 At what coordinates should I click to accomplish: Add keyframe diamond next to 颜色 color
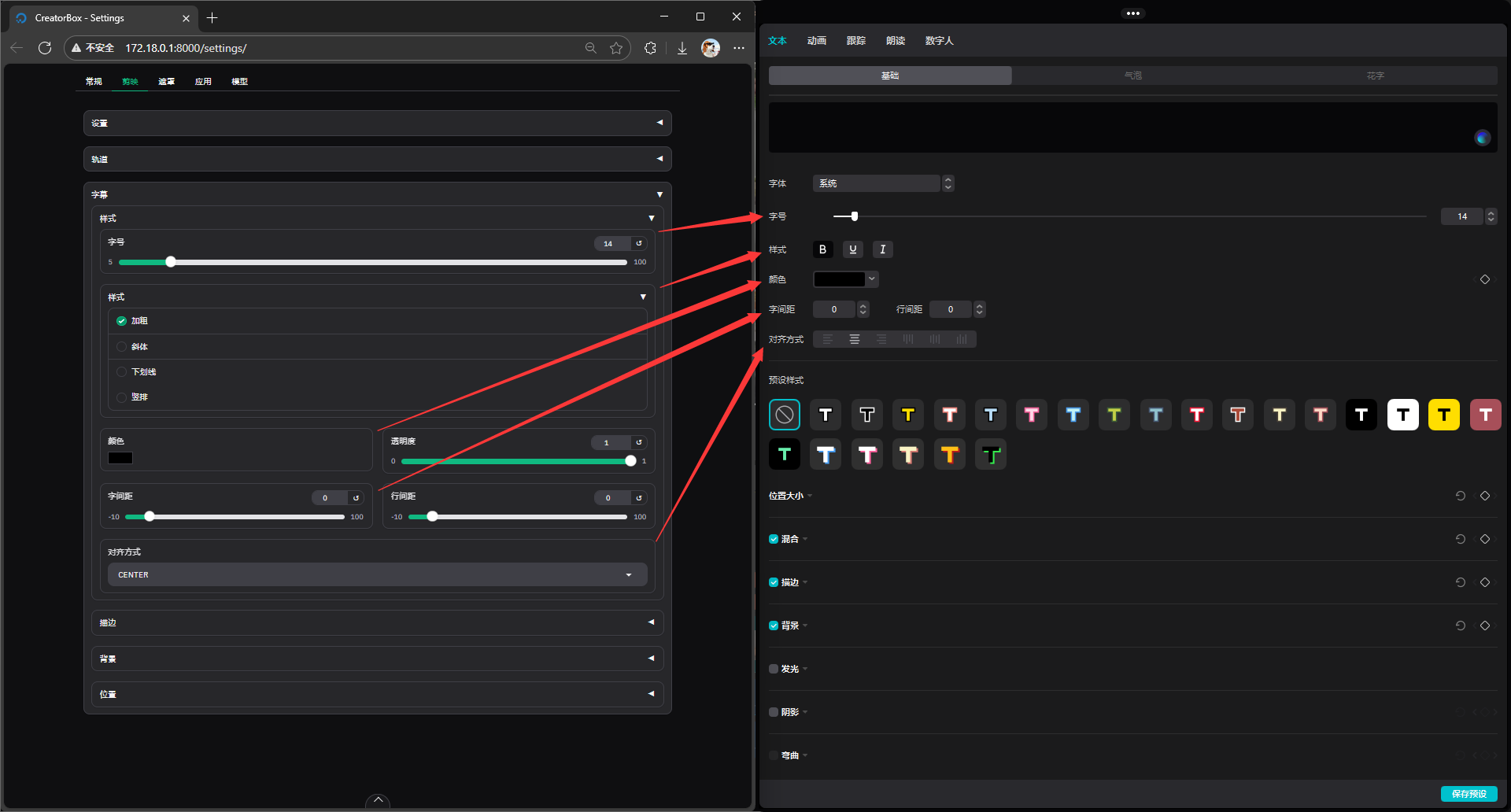[1485, 279]
